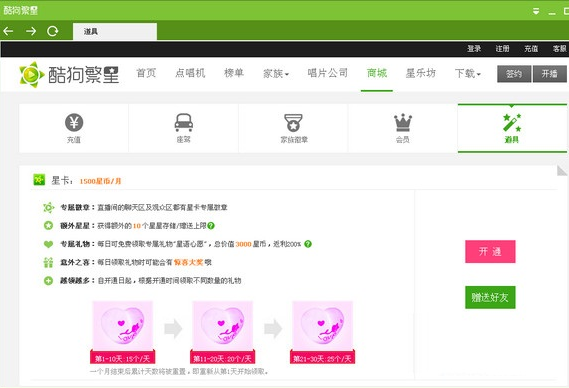The width and height of the screenshot is (569, 388).
Task: Open the title bar dropdown menu icon
Action: pyautogui.click(x=536, y=11)
